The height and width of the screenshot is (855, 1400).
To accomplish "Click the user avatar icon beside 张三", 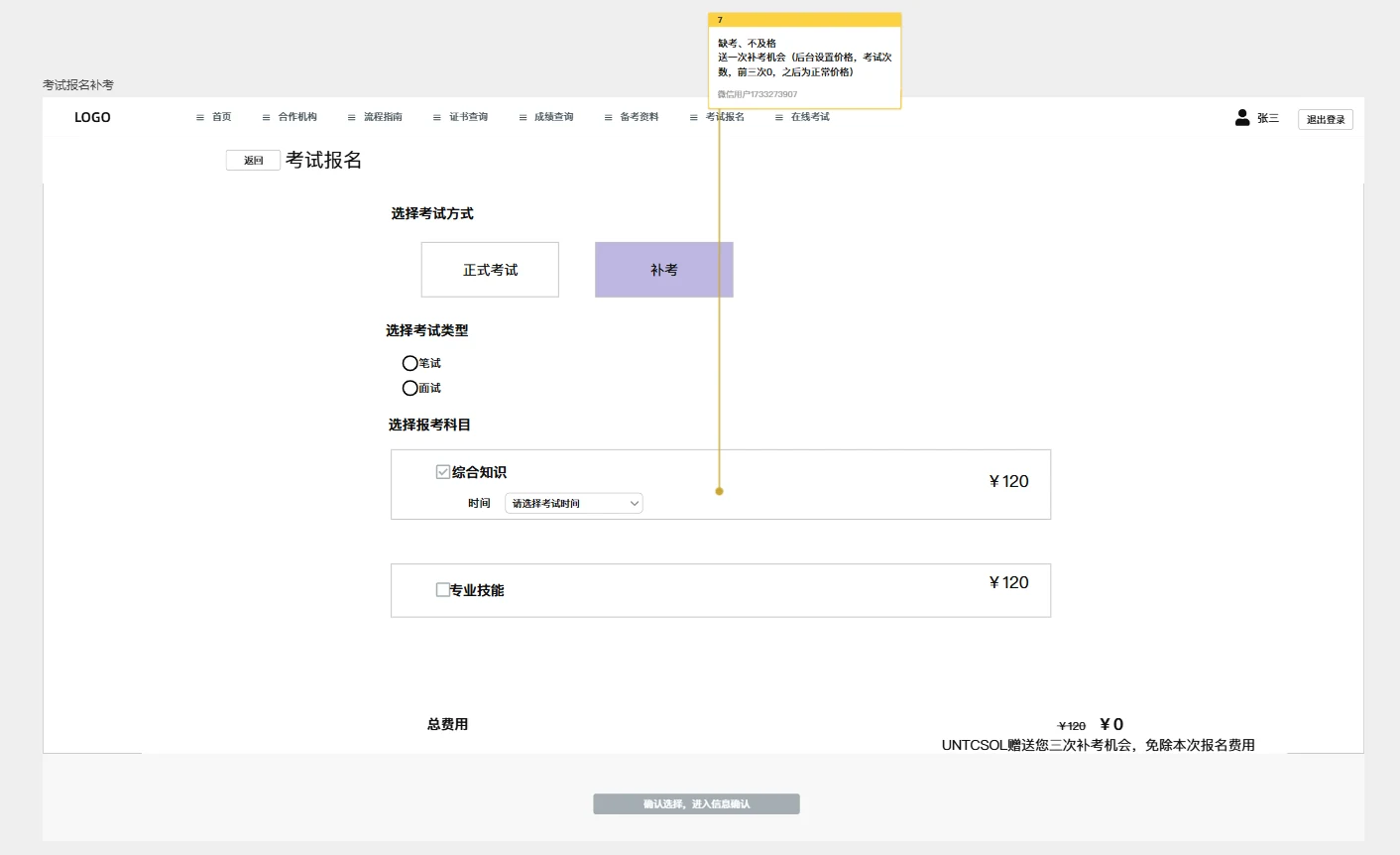I will tap(1242, 117).
